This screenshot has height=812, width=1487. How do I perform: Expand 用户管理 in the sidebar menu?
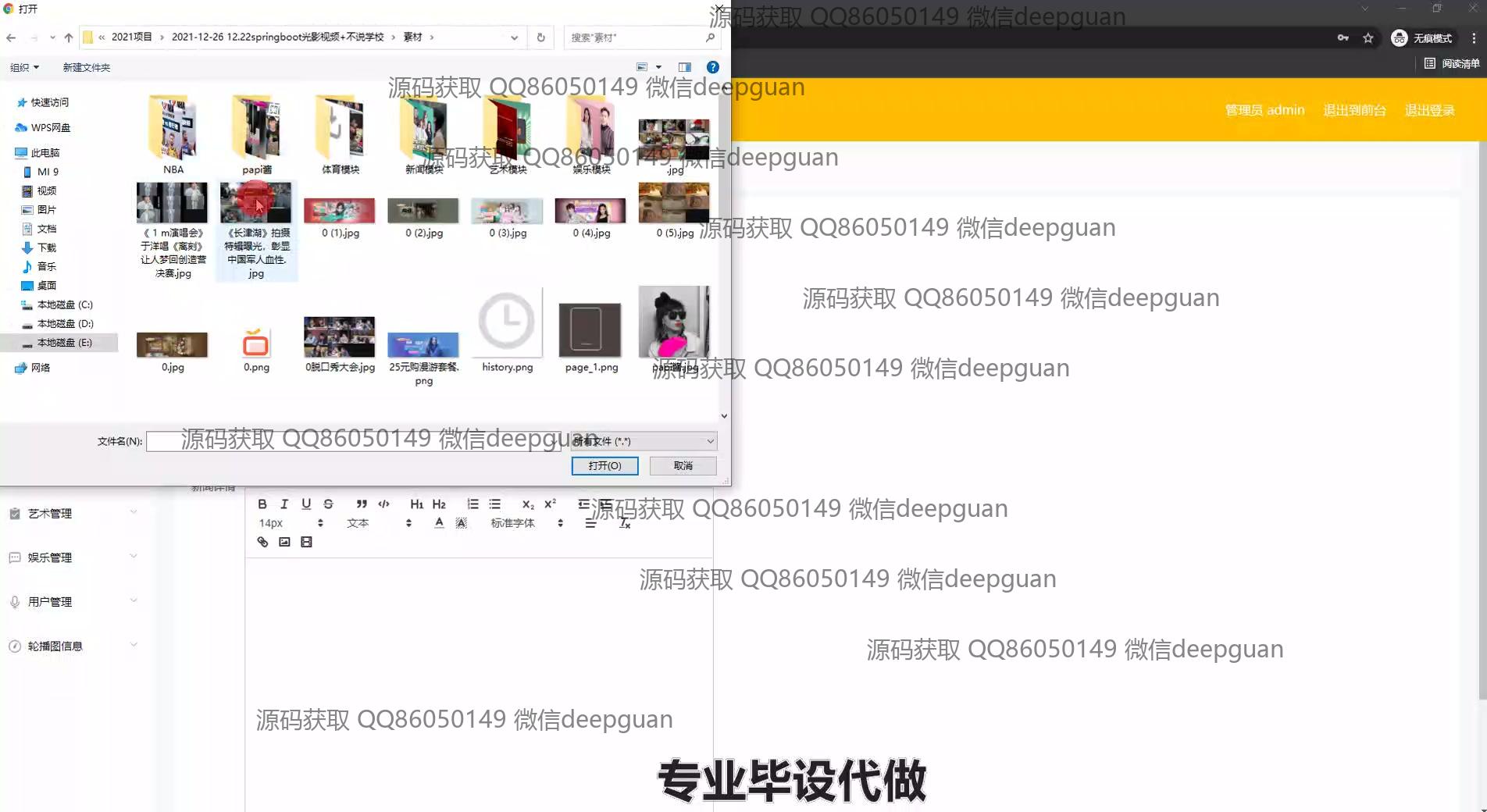coord(73,602)
